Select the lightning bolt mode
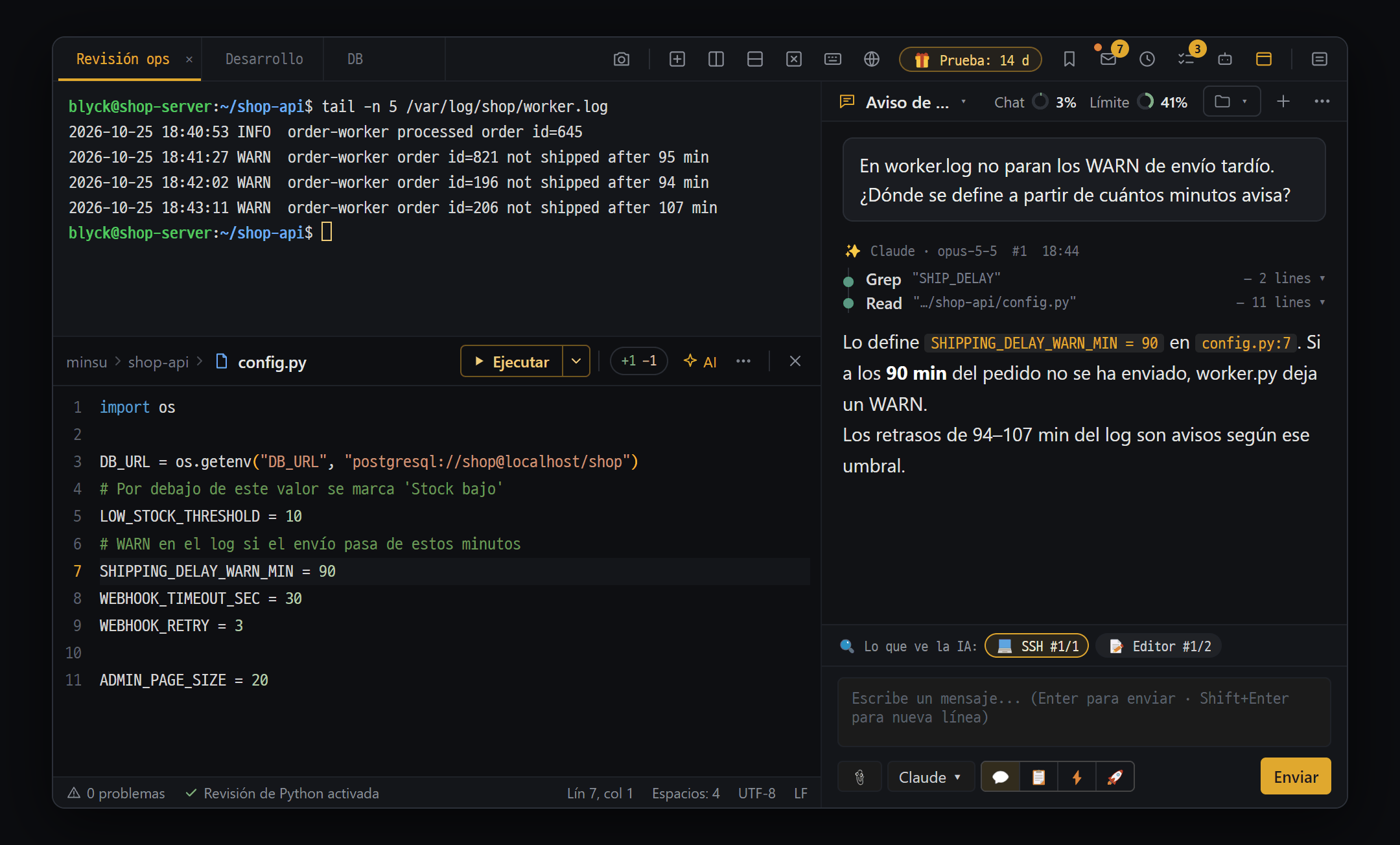The height and width of the screenshot is (845, 1400). [1077, 776]
